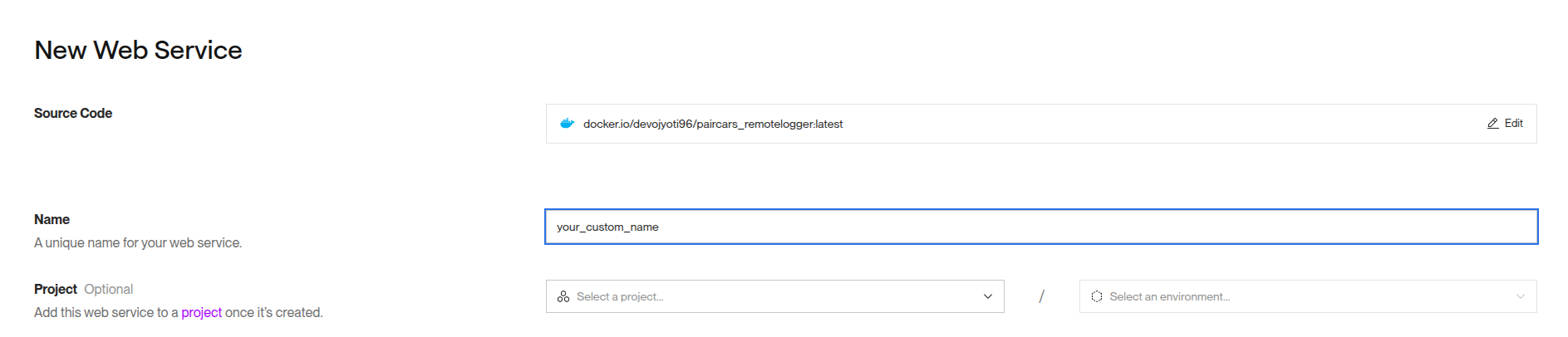This screenshot has width=1568, height=337.
Task: Click the environment dropdown chevron arrow
Action: 1520,296
